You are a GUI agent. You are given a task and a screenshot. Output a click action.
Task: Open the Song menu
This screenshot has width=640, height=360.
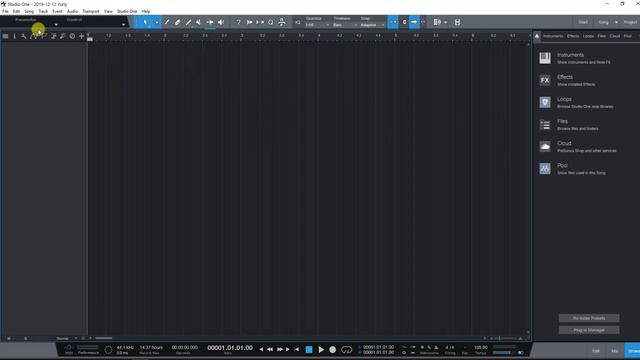(x=29, y=11)
